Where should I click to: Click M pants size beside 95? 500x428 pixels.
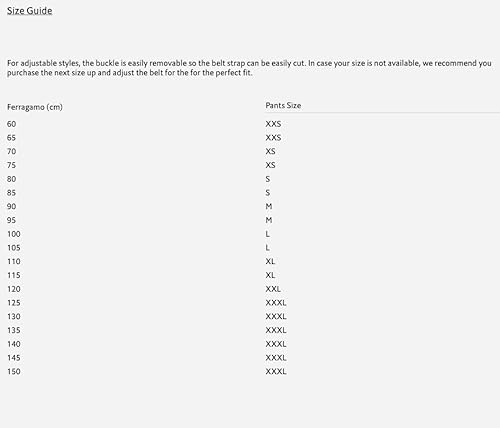[x=269, y=220]
